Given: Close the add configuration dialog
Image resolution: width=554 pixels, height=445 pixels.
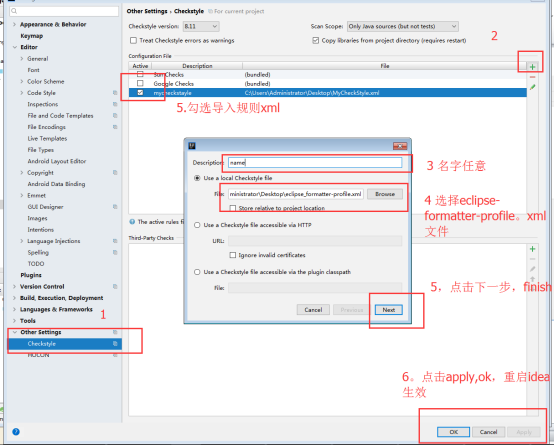Looking at the screenshot, I should click(x=400, y=146).
